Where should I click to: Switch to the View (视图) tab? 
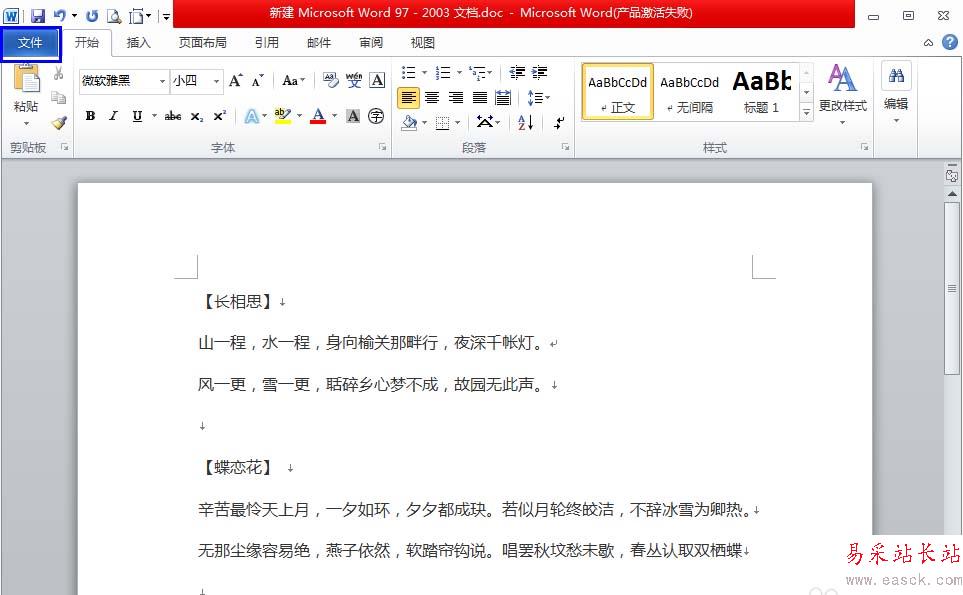[x=423, y=42]
